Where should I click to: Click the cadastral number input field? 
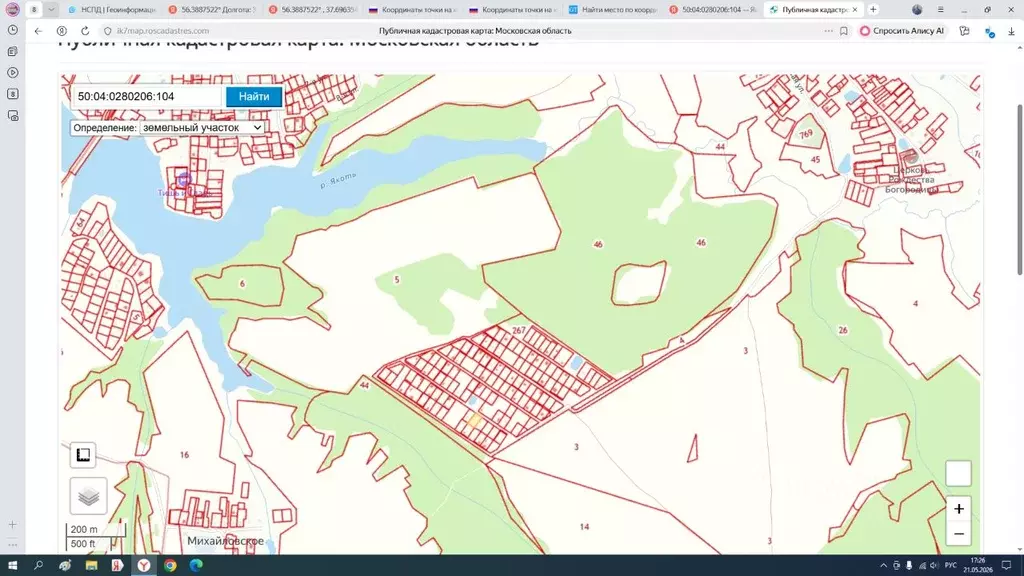click(148, 97)
